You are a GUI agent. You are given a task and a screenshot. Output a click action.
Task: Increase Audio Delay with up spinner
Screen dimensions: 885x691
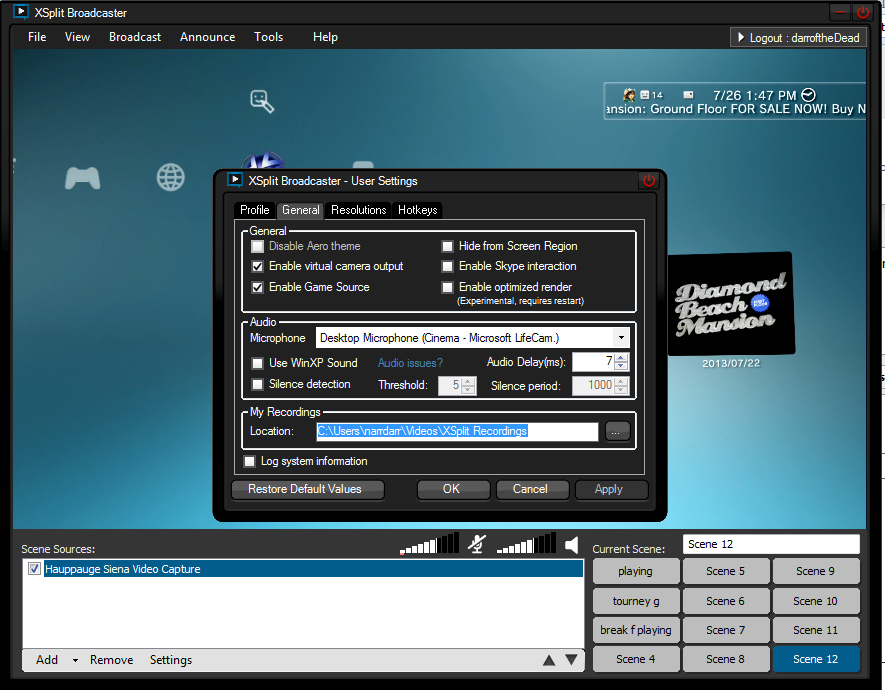(x=621, y=357)
